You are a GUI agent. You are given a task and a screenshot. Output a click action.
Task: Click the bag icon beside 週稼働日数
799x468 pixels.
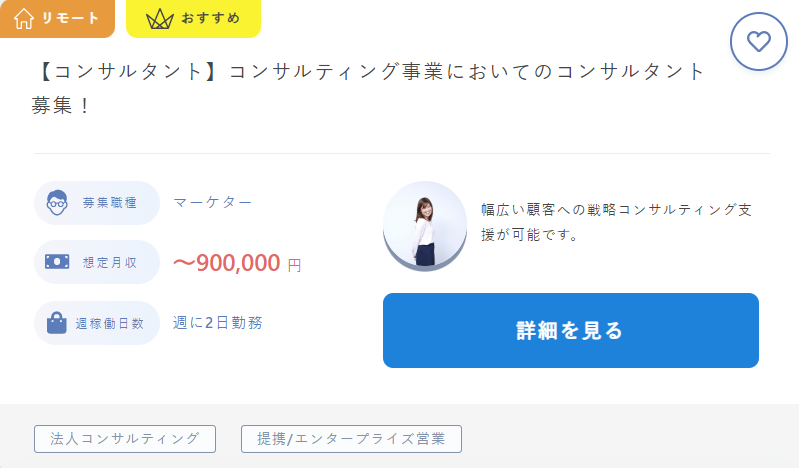(57, 323)
